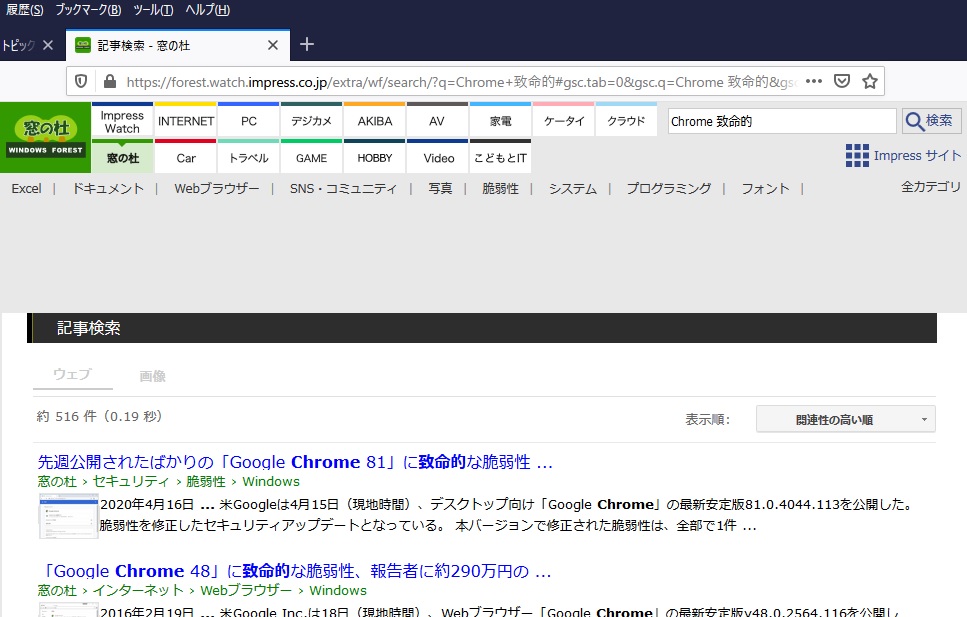Viewport: 967px width, 617px height.
Task: Open the Impress サイト grid icon
Action: (x=857, y=155)
